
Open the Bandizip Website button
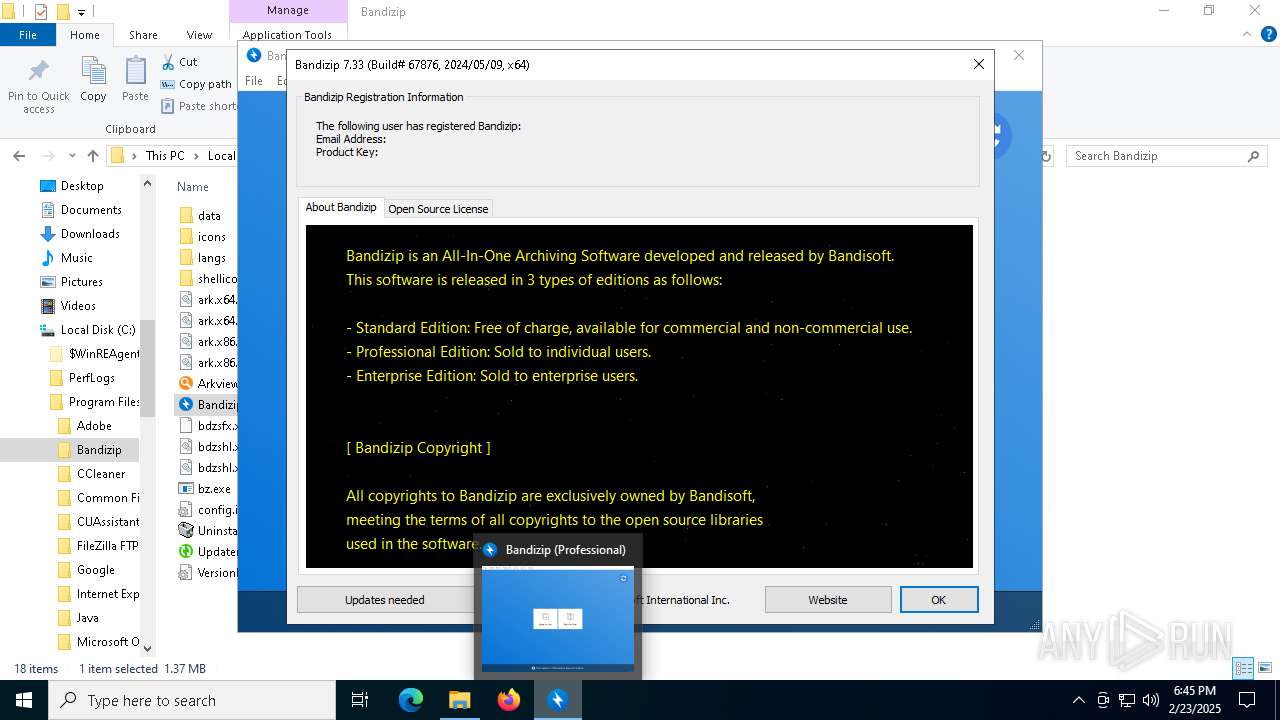(x=828, y=600)
